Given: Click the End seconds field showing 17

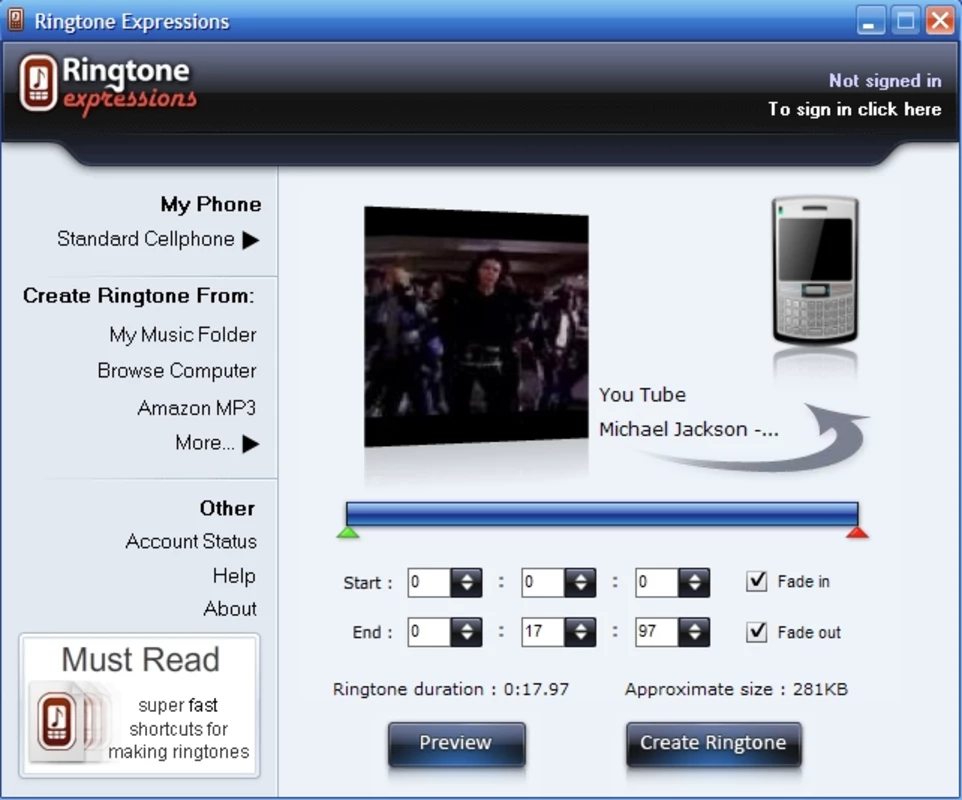Looking at the screenshot, I should (544, 632).
